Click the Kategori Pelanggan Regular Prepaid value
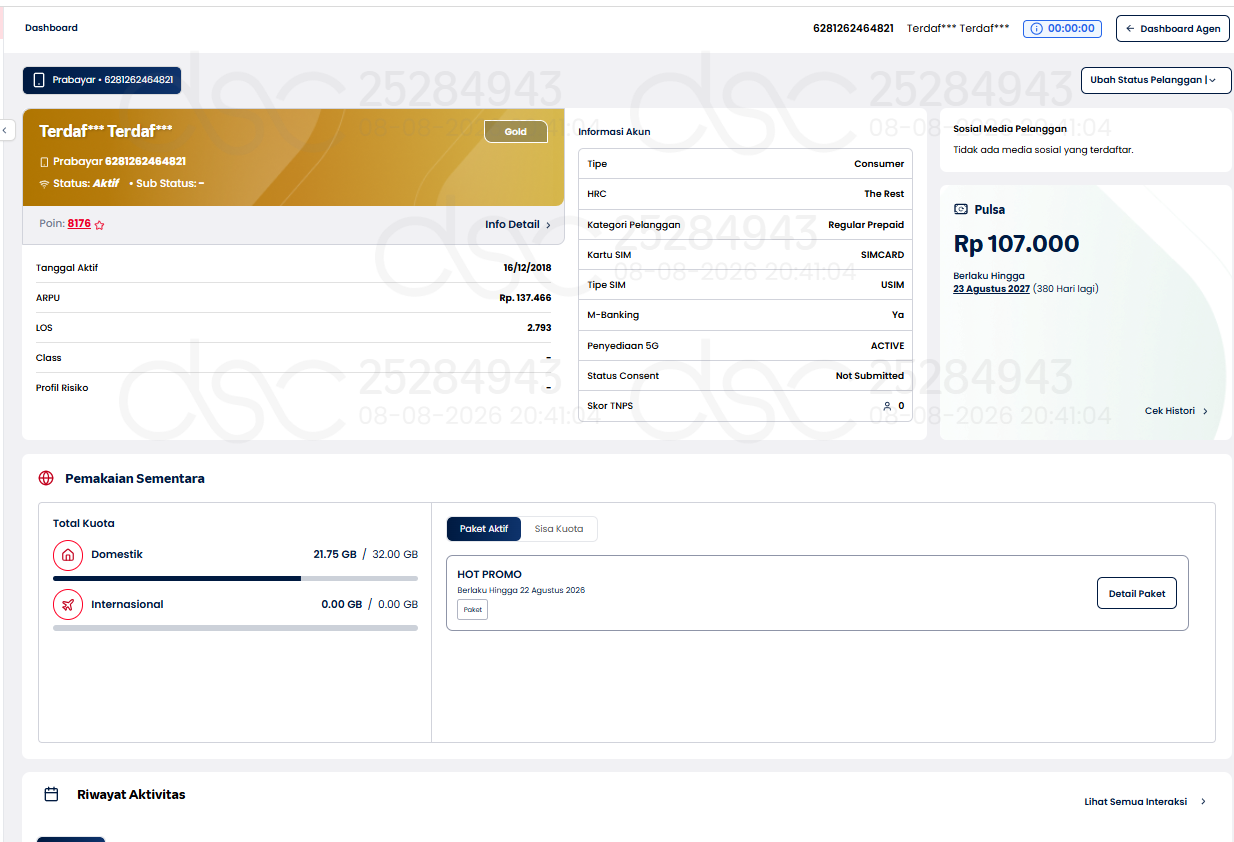1234x842 pixels. point(866,225)
